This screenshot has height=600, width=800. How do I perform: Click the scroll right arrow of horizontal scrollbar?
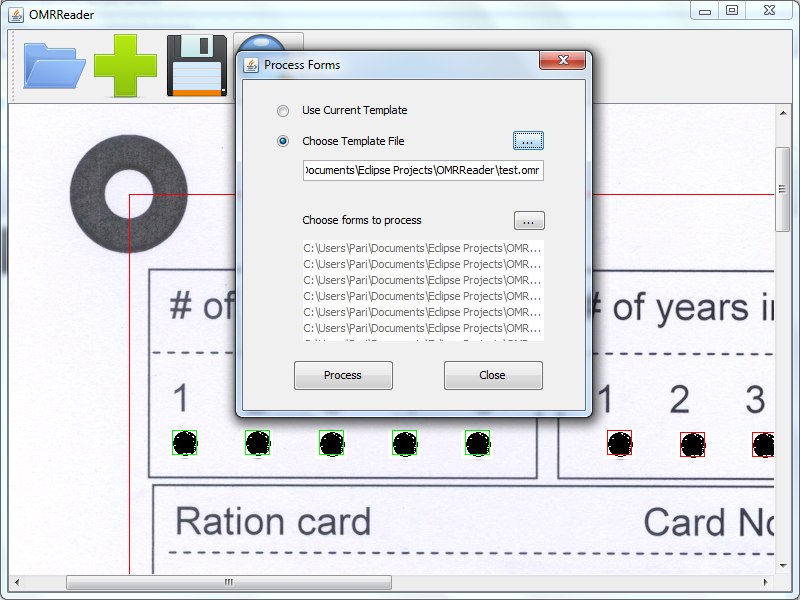coord(765,582)
